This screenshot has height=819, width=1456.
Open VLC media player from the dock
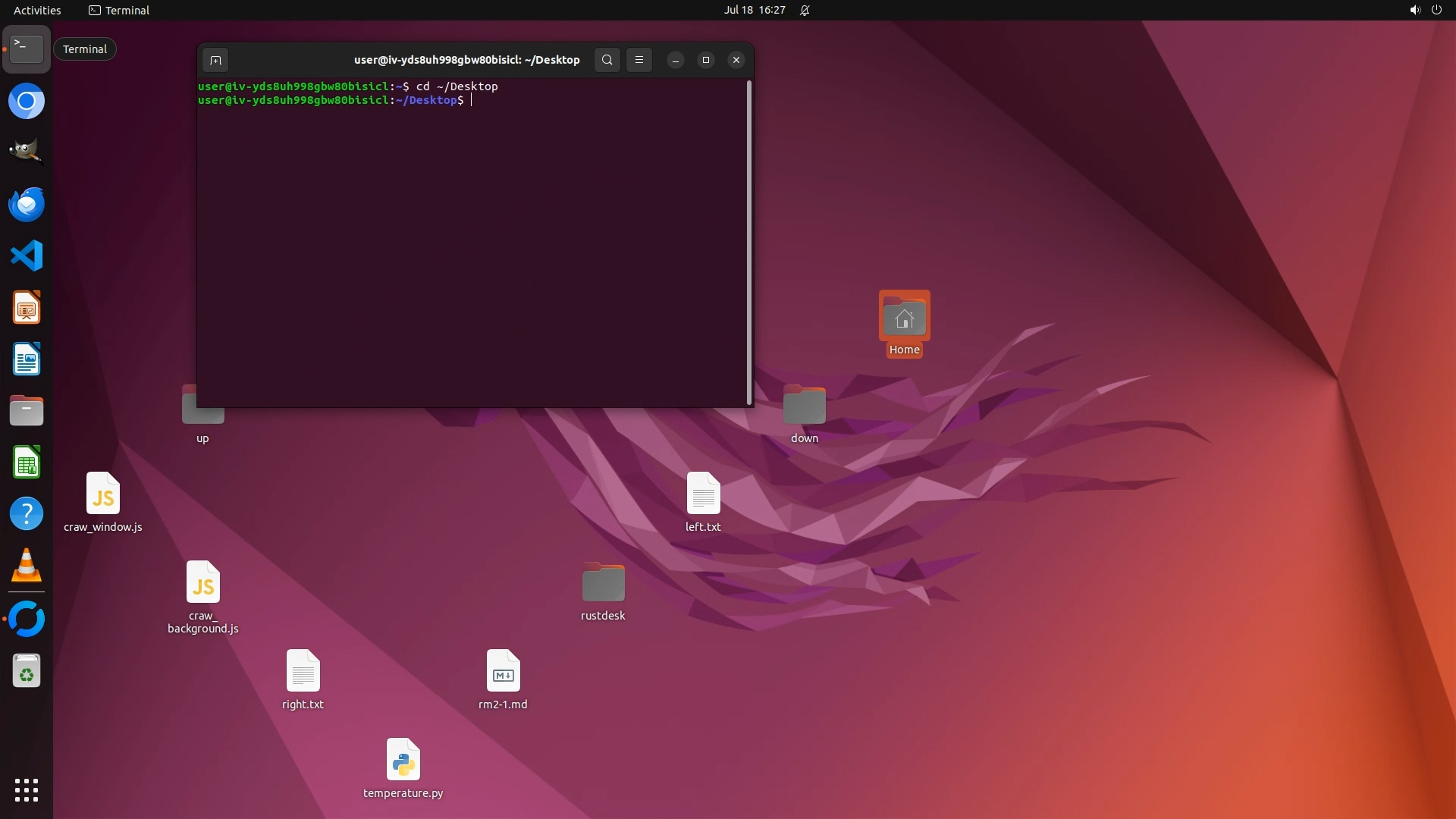(x=27, y=566)
